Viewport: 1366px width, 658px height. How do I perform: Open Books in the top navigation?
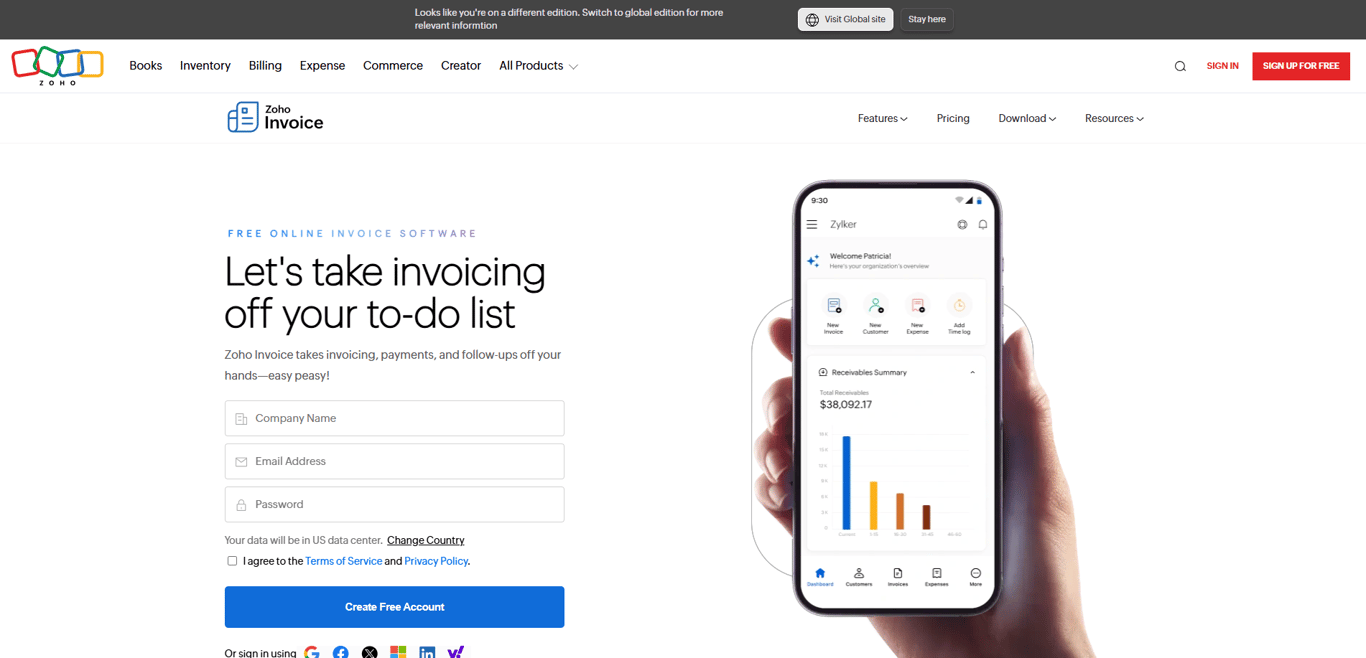[145, 66]
